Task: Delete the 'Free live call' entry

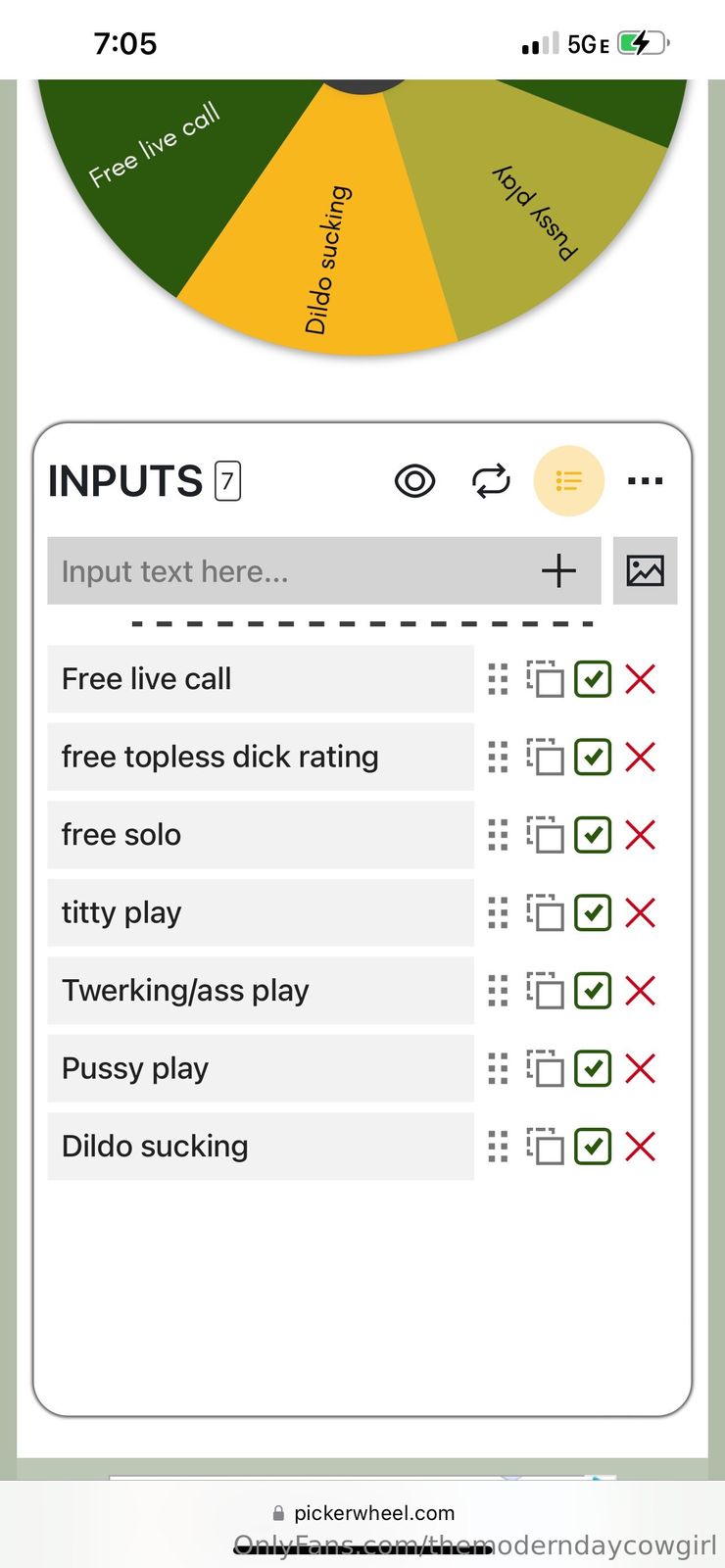Action: pos(640,678)
